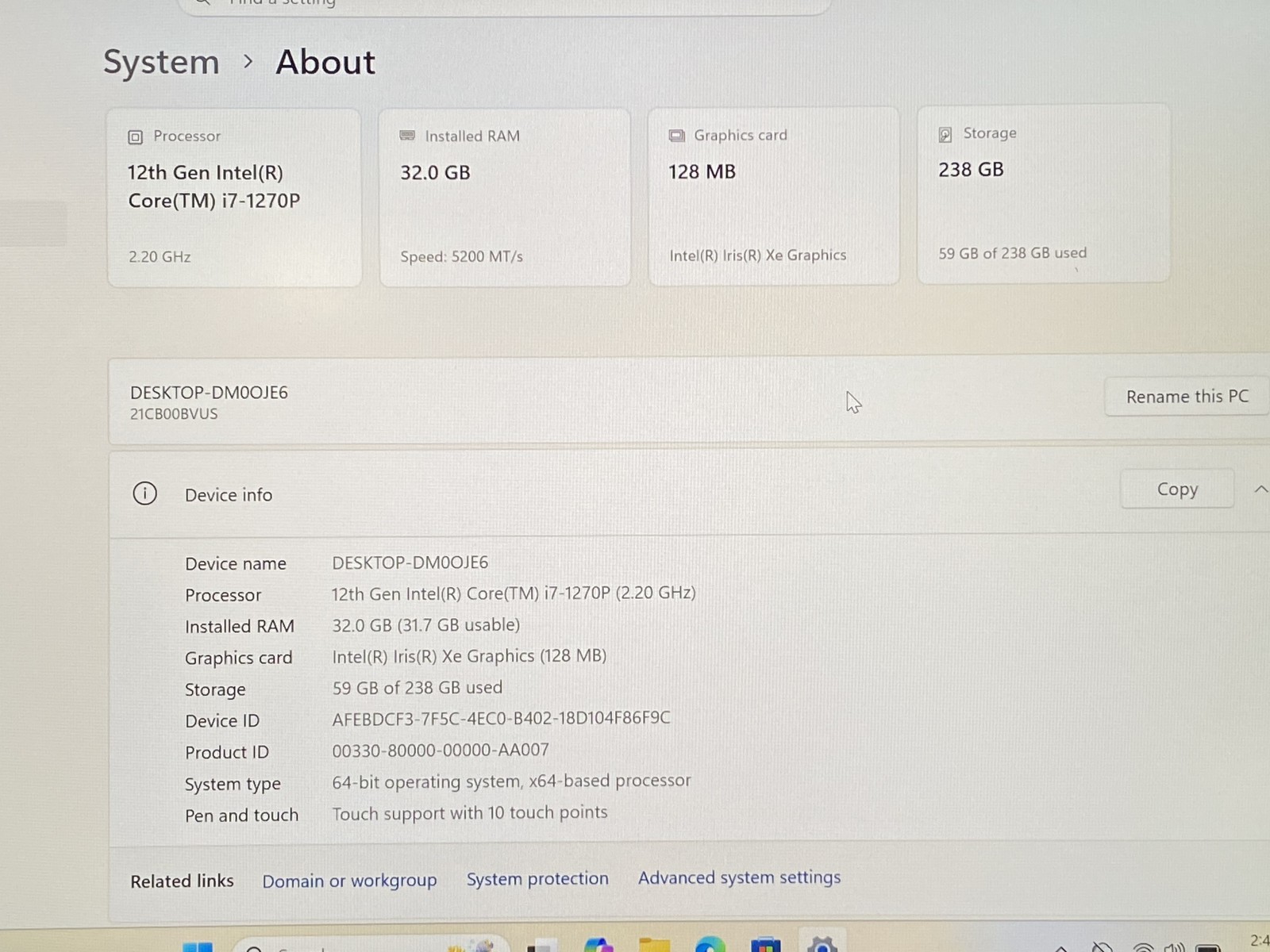Click the Rename this PC button
This screenshot has height=952, width=1270.
1187,397
